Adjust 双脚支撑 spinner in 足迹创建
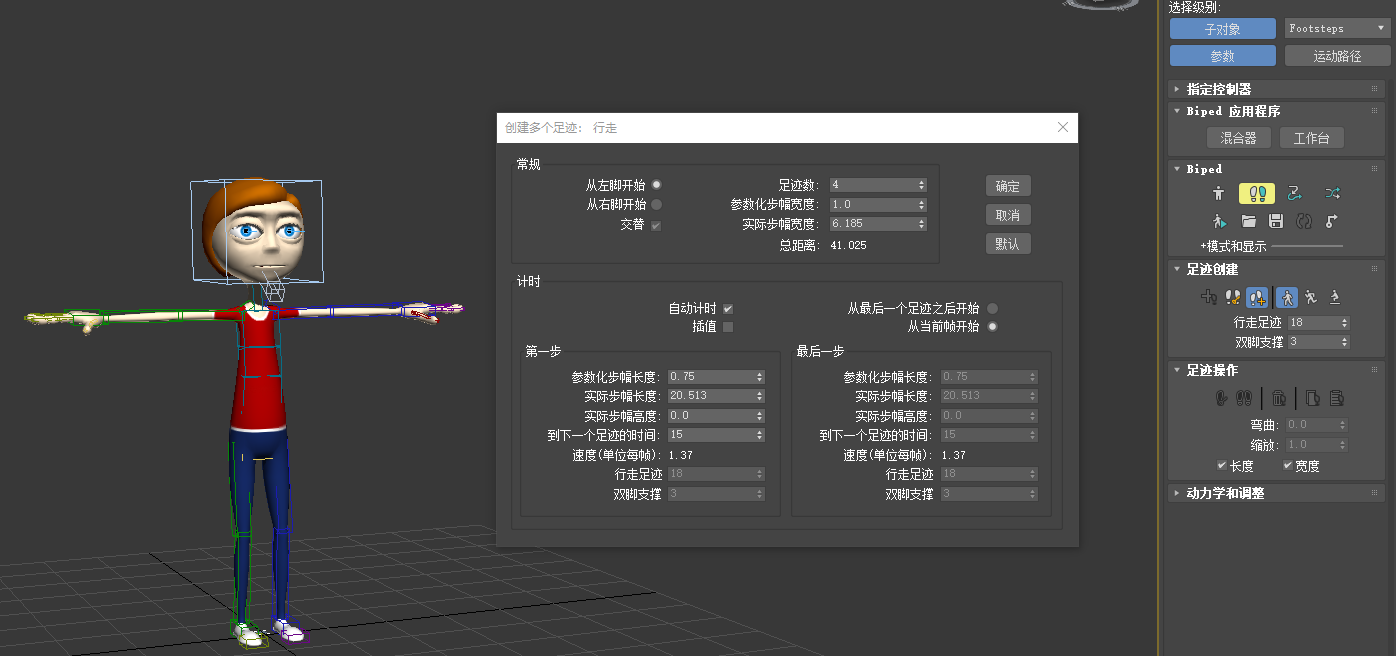 pos(1344,342)
